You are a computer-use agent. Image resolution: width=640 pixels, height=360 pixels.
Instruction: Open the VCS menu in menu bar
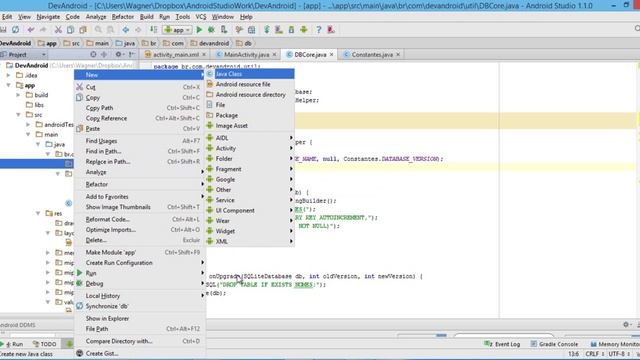coord(201,17)
